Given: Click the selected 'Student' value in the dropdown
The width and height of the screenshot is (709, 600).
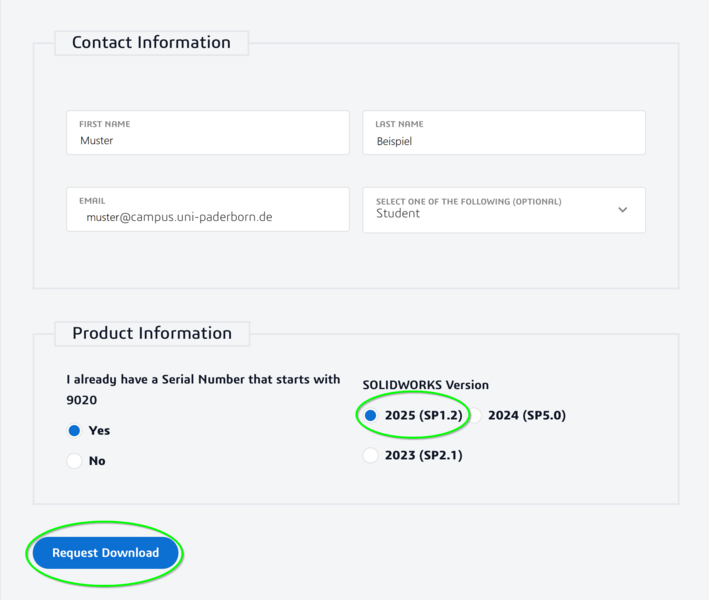Looking at the screenshot, I should pyautogui.click(x=398, y=214).
